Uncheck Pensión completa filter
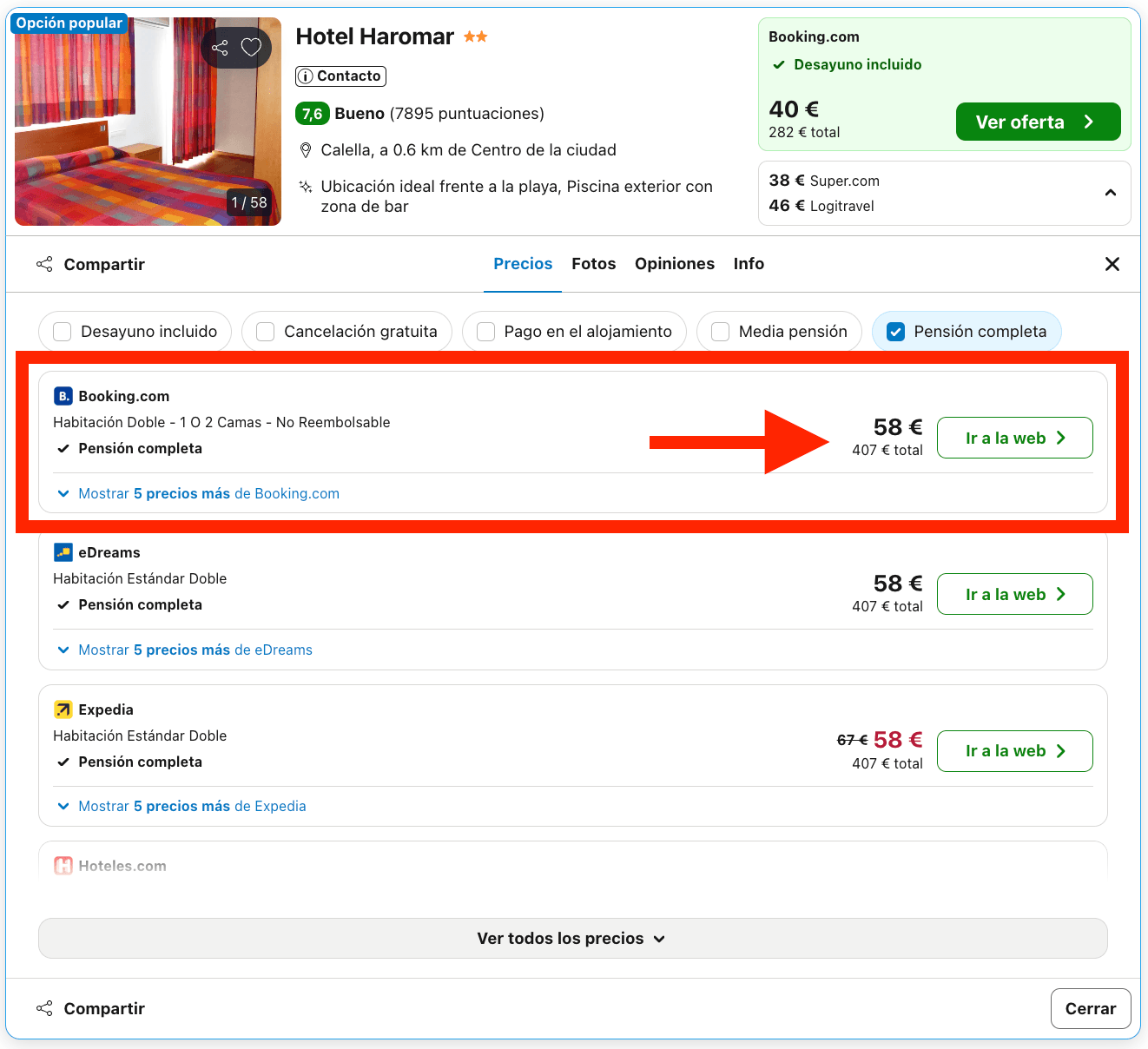Viewport: 1148px width, 1049px height. 967,332
